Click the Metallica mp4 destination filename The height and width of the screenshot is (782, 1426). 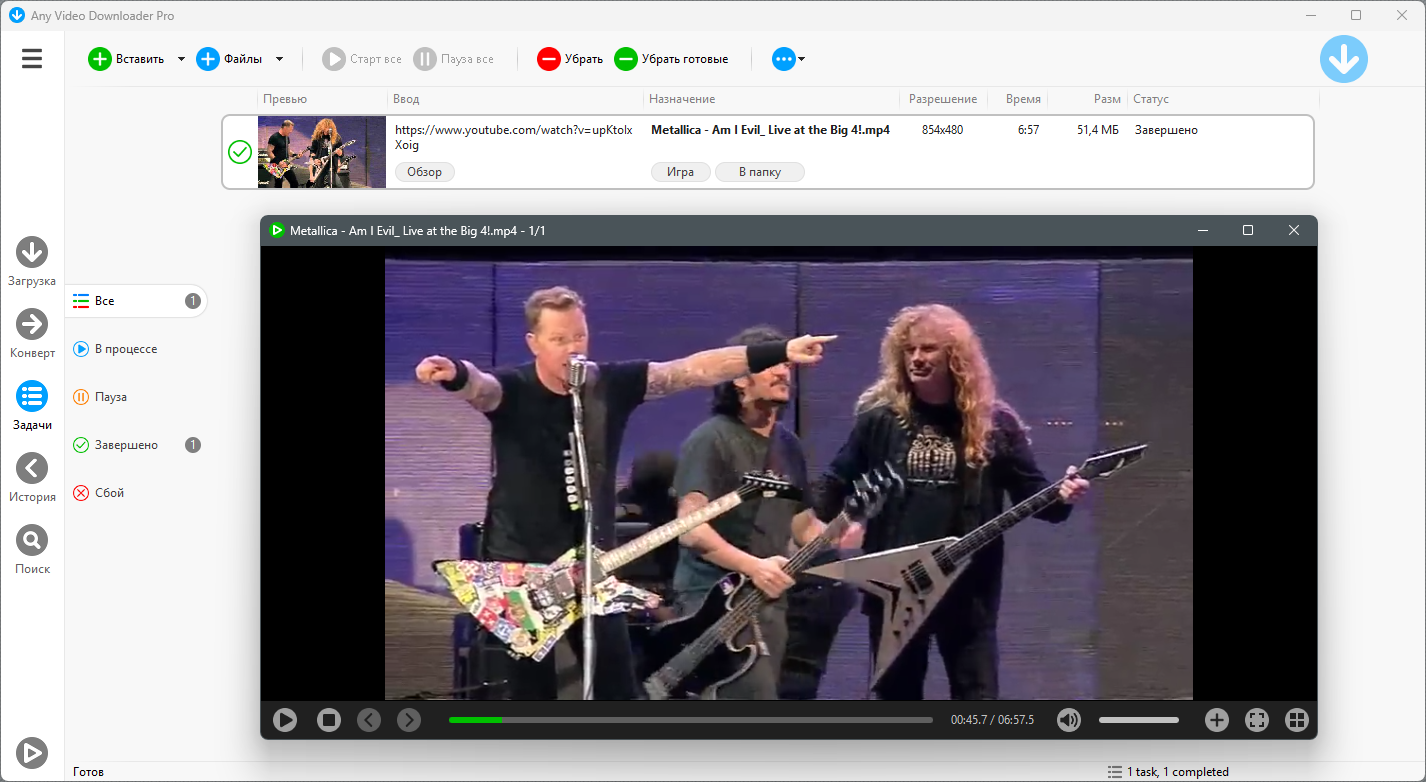(770, 130)
